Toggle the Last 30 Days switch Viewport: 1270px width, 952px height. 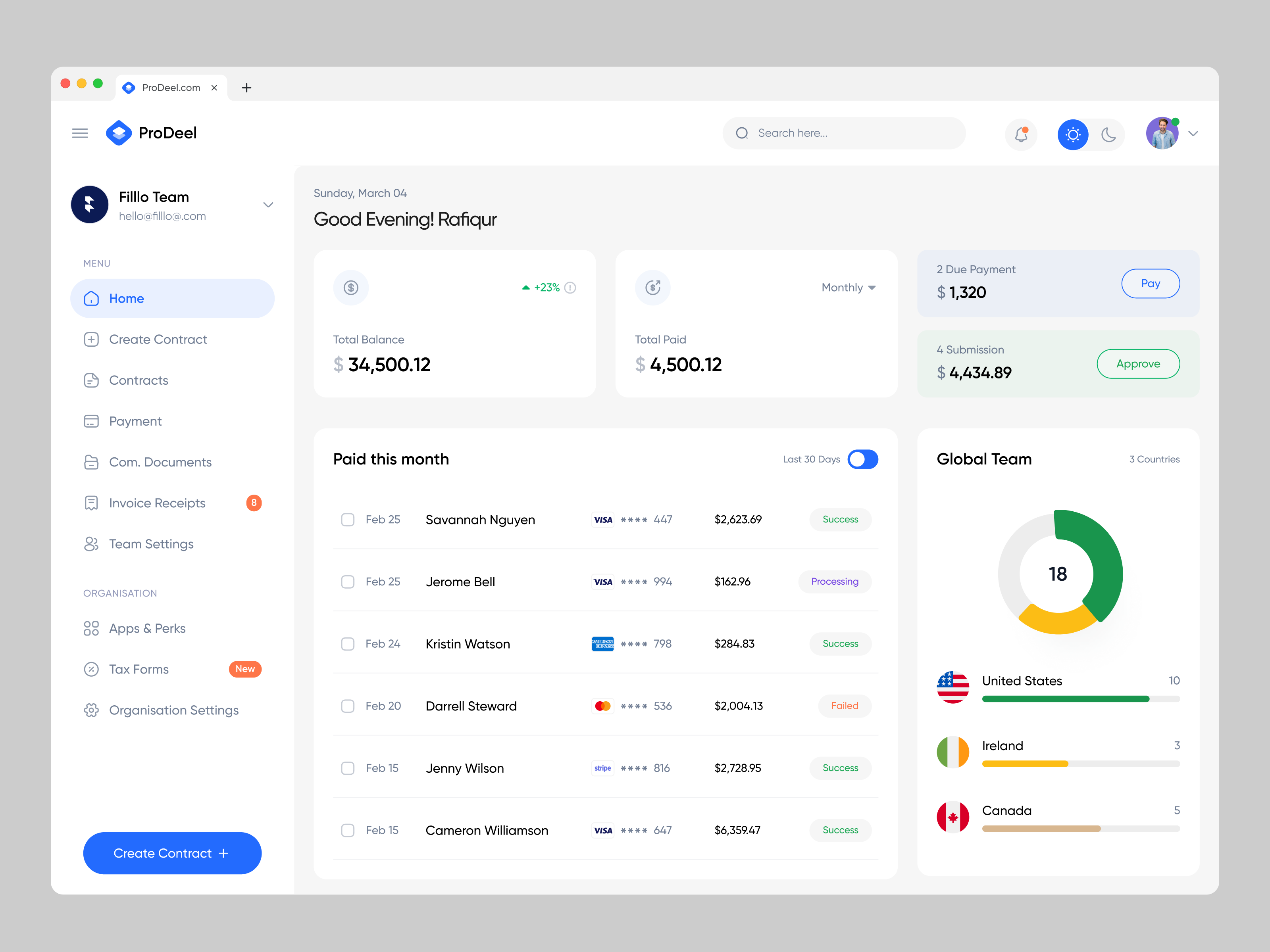point(863,459)
